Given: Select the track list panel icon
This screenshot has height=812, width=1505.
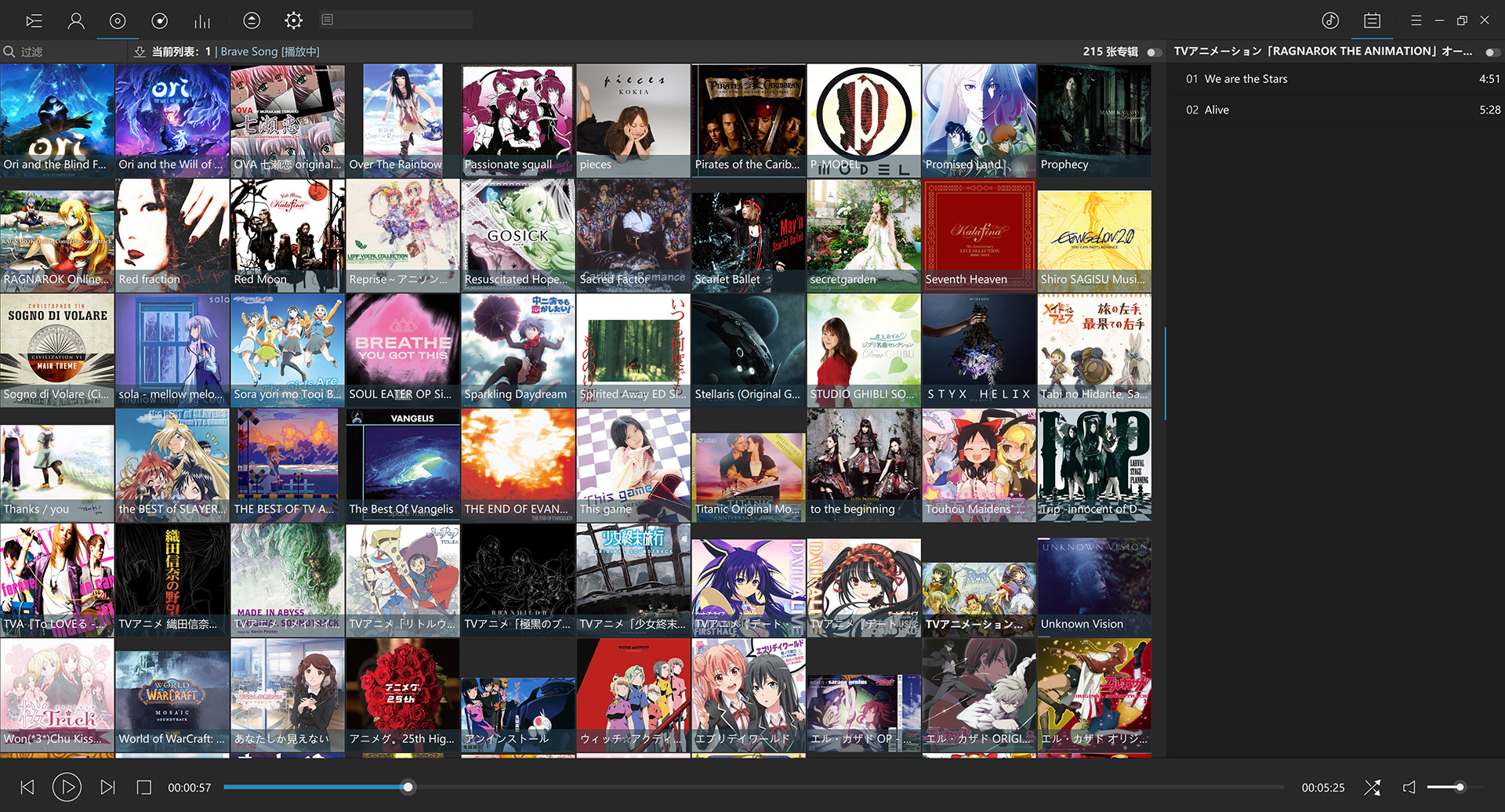Looking at the screenshot, I should pyautogui.click(x=1372, y=20).
